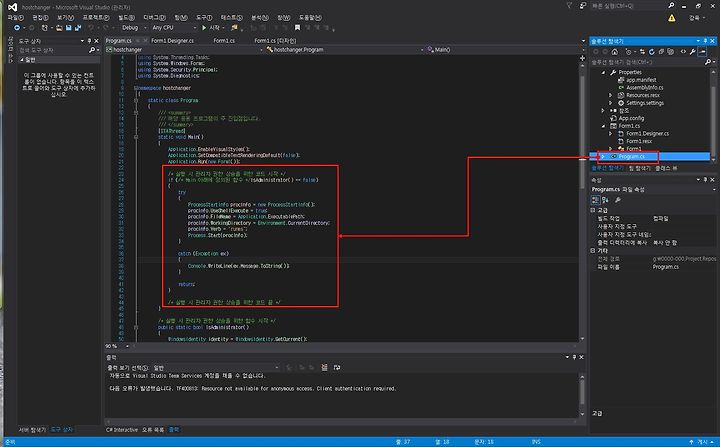The image size is (720, 447).
Task: Click the Refresh icon in Solution Explorer
Action: click(651, 51)
